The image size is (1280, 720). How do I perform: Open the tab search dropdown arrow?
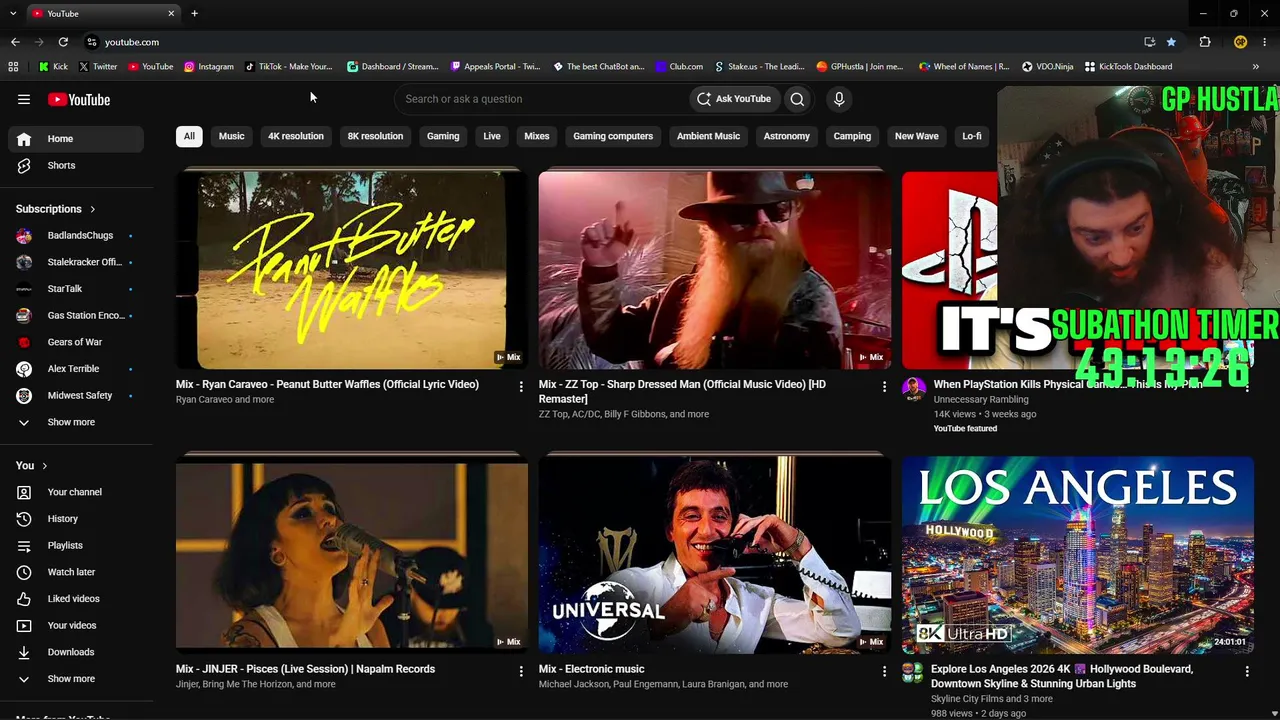coord(12,13)
